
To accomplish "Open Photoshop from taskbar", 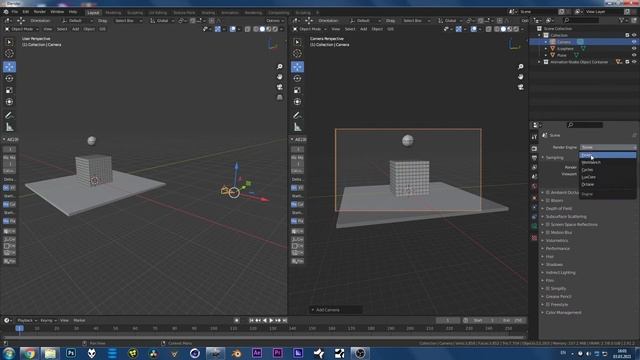I will coord(71,353).
